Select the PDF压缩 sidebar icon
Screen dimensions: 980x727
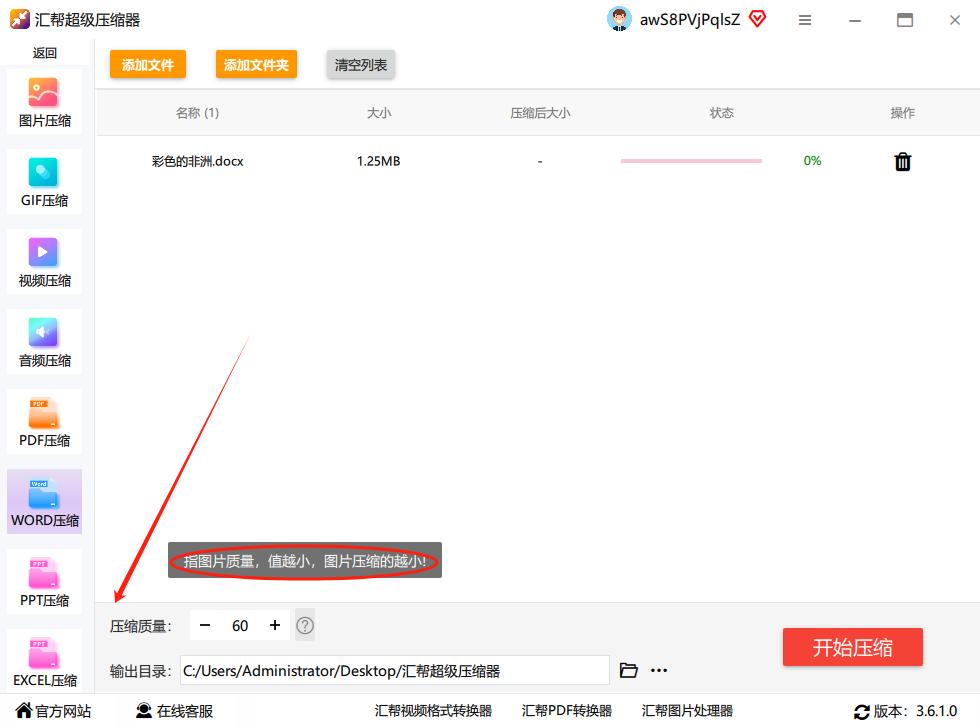44,422
